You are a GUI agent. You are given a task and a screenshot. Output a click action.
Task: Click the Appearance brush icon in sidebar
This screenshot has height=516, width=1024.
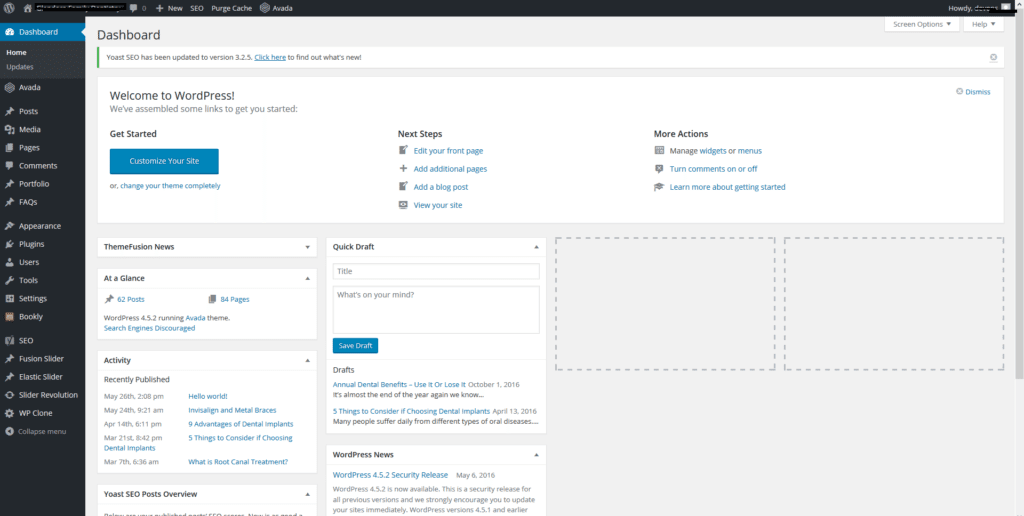tap(9, 226)
